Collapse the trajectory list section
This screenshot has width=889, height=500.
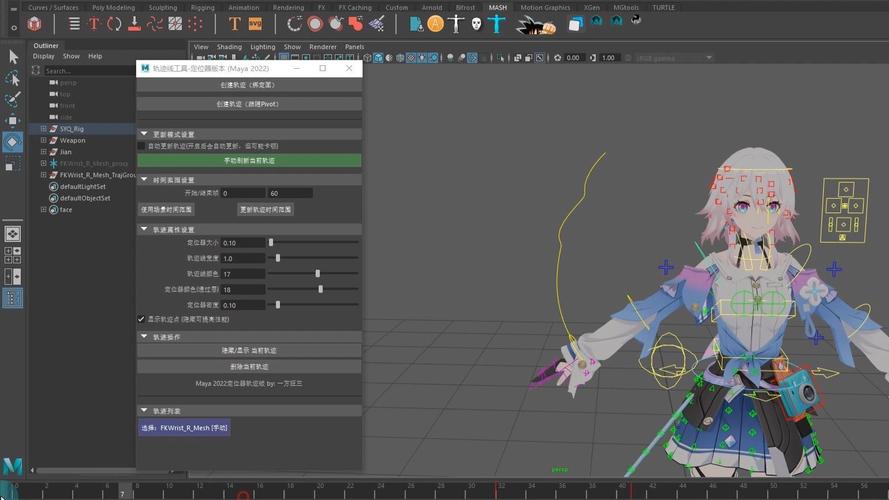click(x=144, y=410)
